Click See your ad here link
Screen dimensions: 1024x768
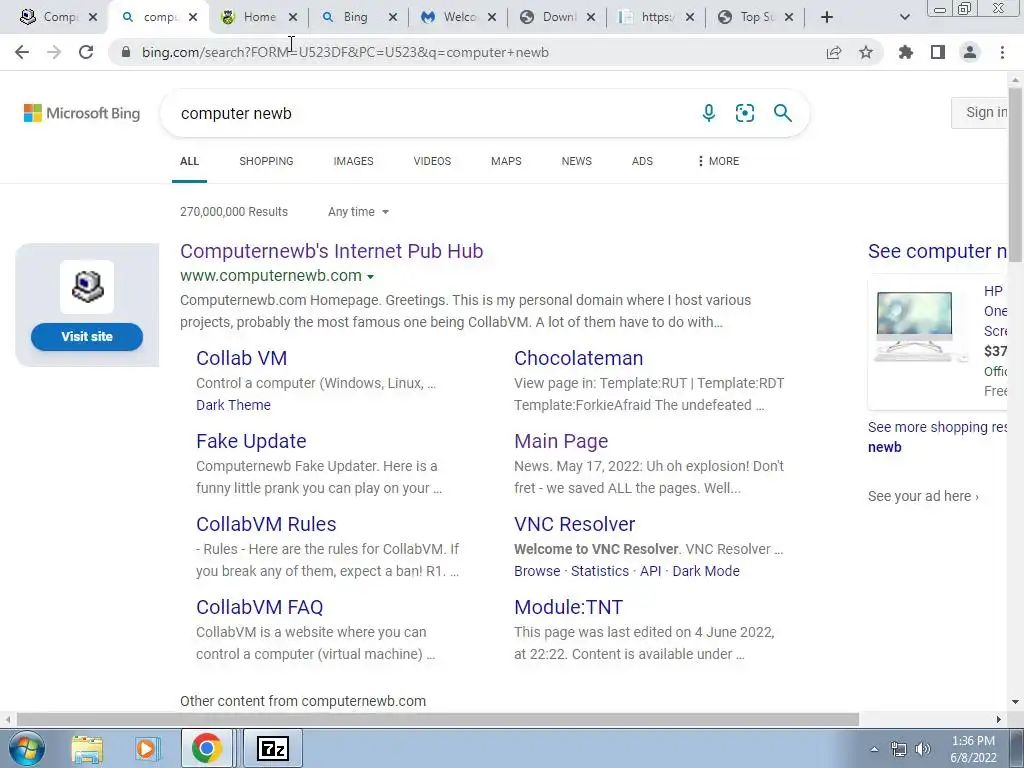(923, 496)
